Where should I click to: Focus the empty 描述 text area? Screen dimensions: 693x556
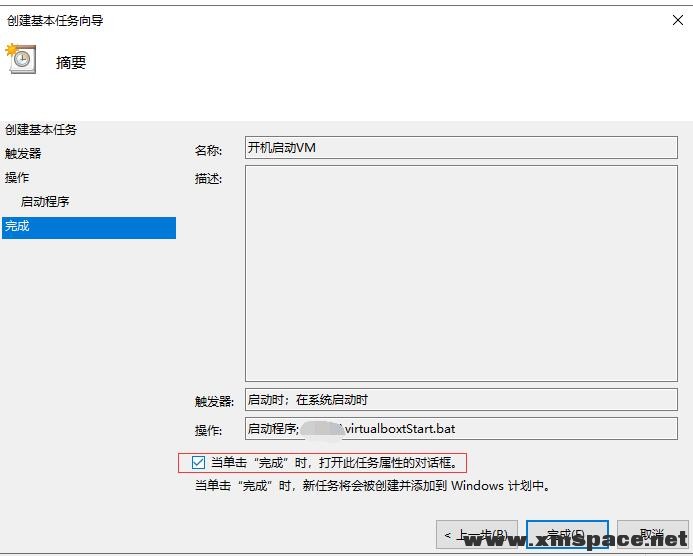tap(461, 273)
